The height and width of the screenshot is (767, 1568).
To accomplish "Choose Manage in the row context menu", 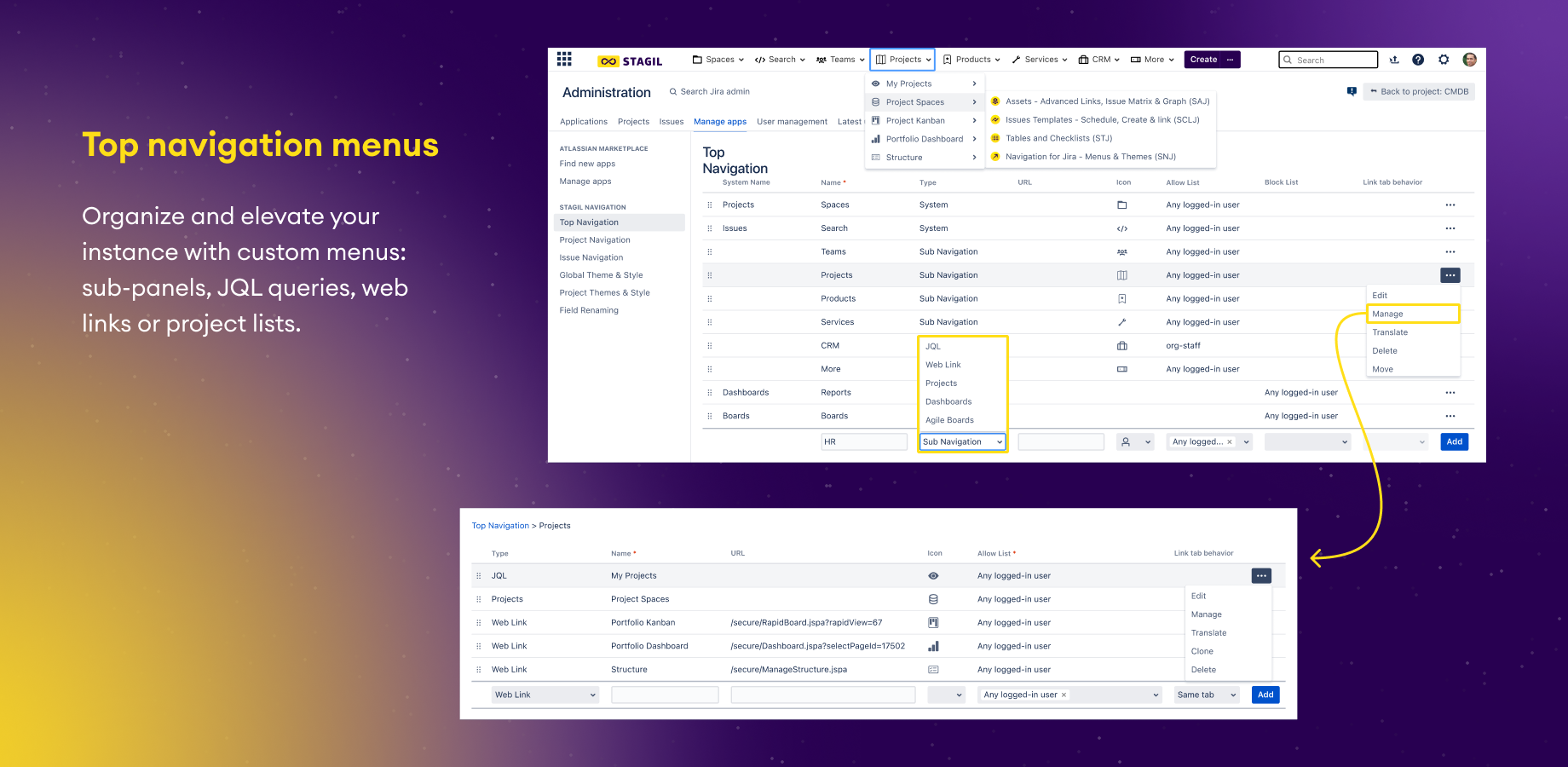I will 1413,314.
